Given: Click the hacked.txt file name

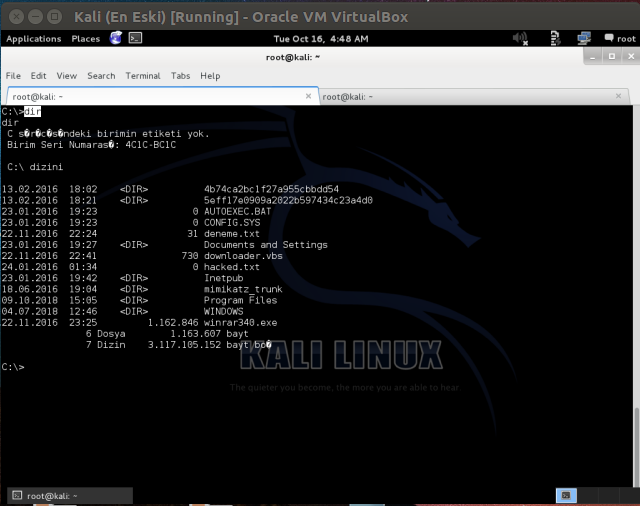Looking at the screenshot, I should [x=232, y=267].
